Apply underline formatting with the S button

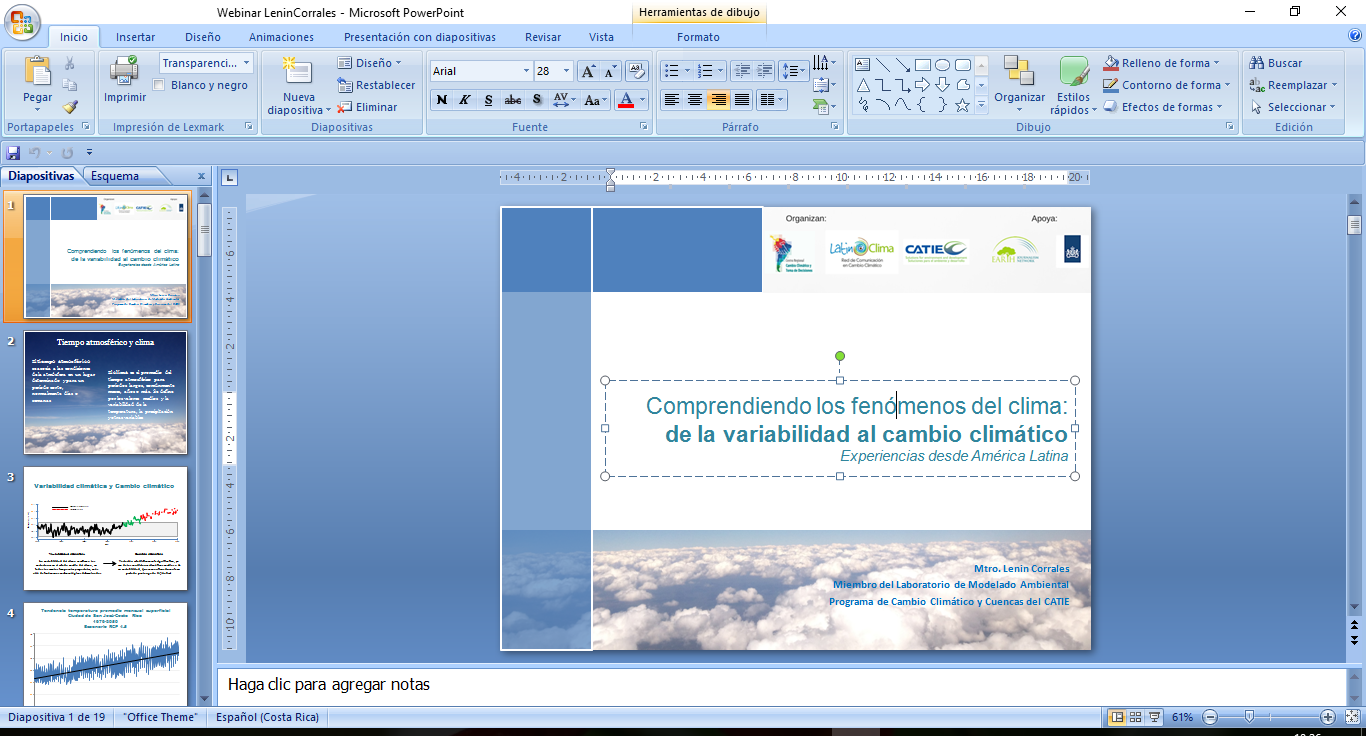click(x=488, y=100)
